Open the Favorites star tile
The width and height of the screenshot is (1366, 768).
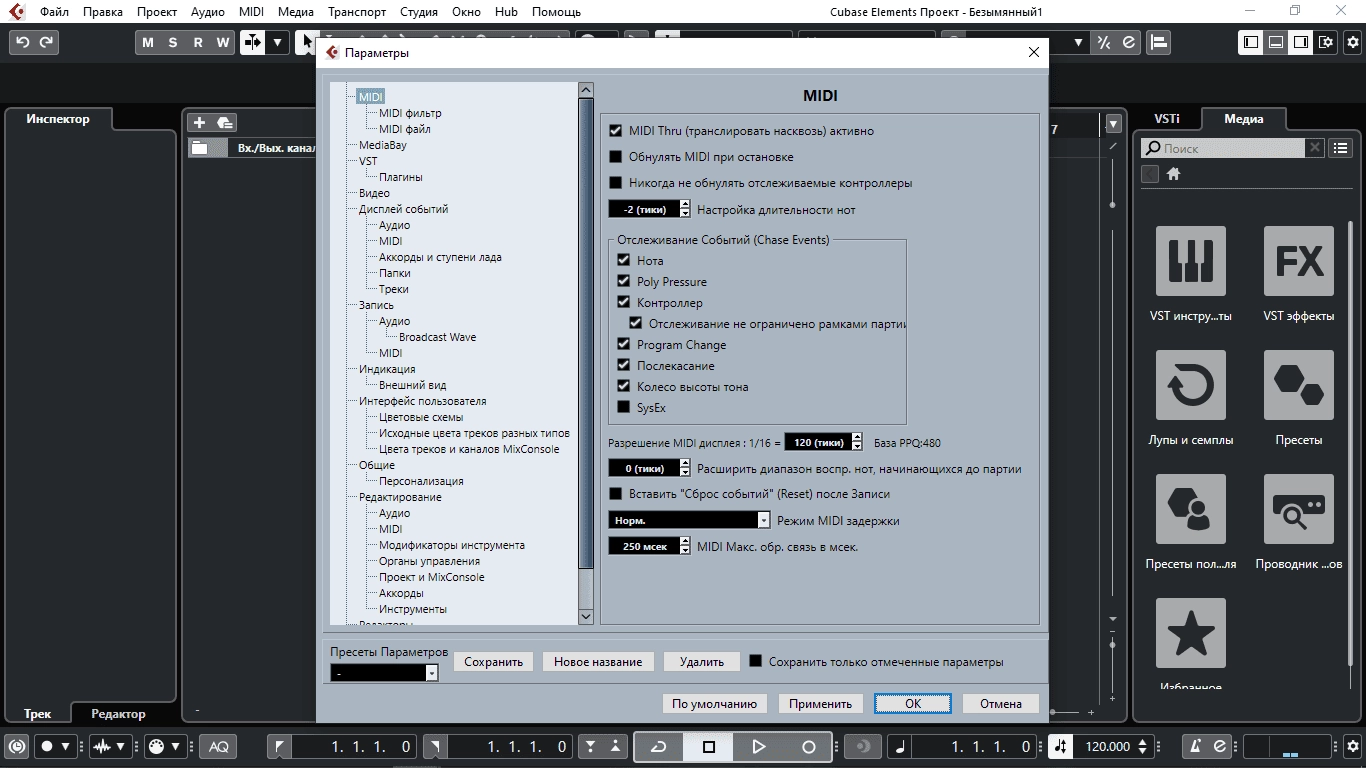coord(1190,633)
